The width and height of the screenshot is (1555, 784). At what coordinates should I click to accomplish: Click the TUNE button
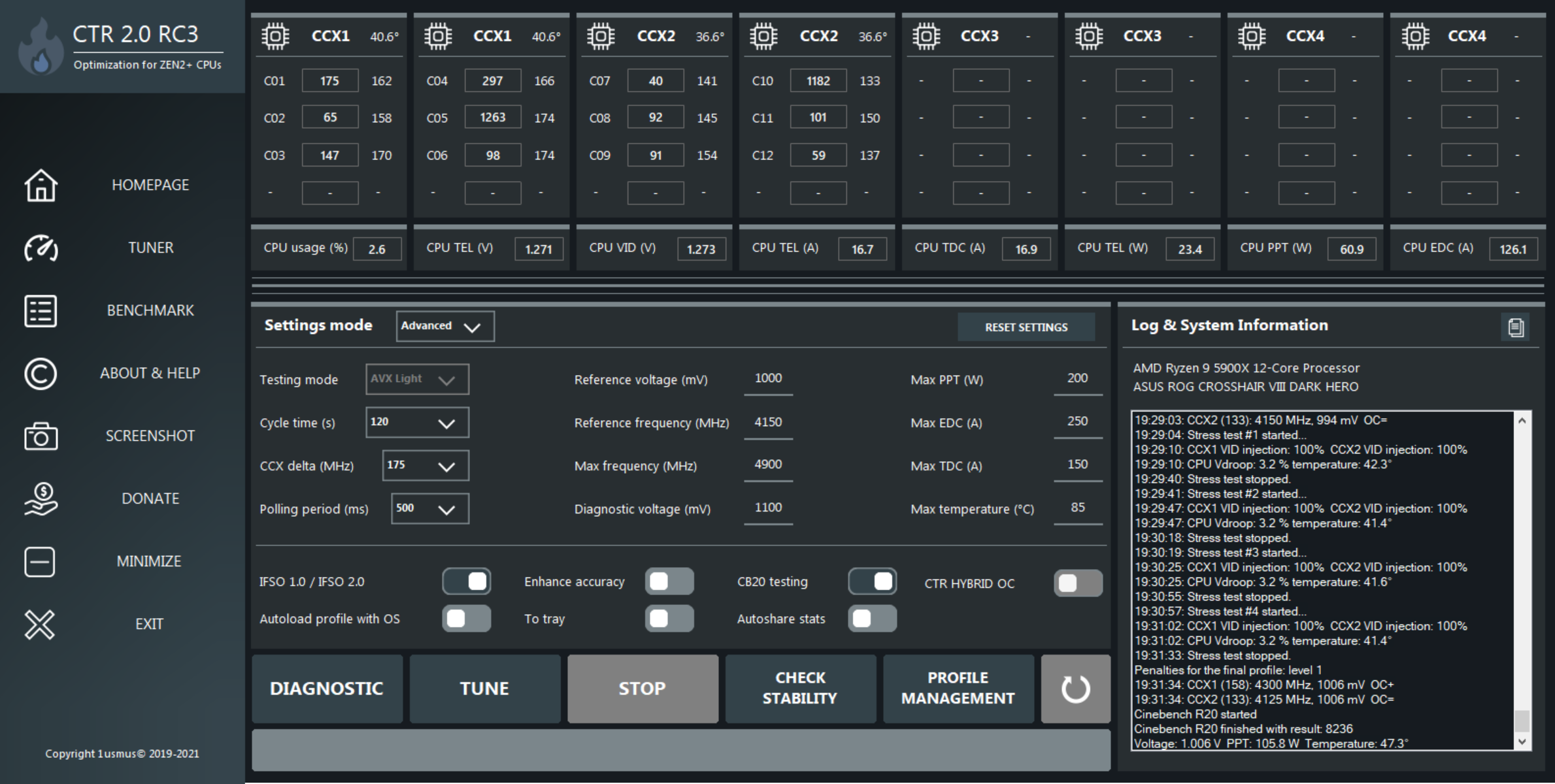click(484, 687)
